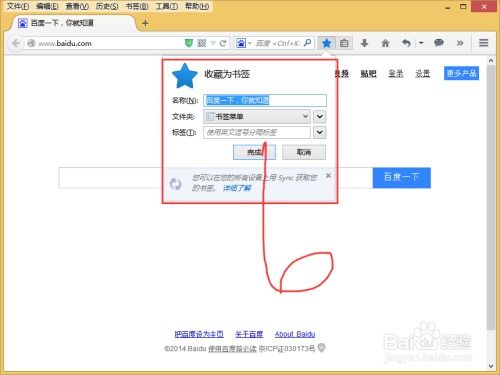
Task: Open a new tab with plus button
Action: [145, 23]
